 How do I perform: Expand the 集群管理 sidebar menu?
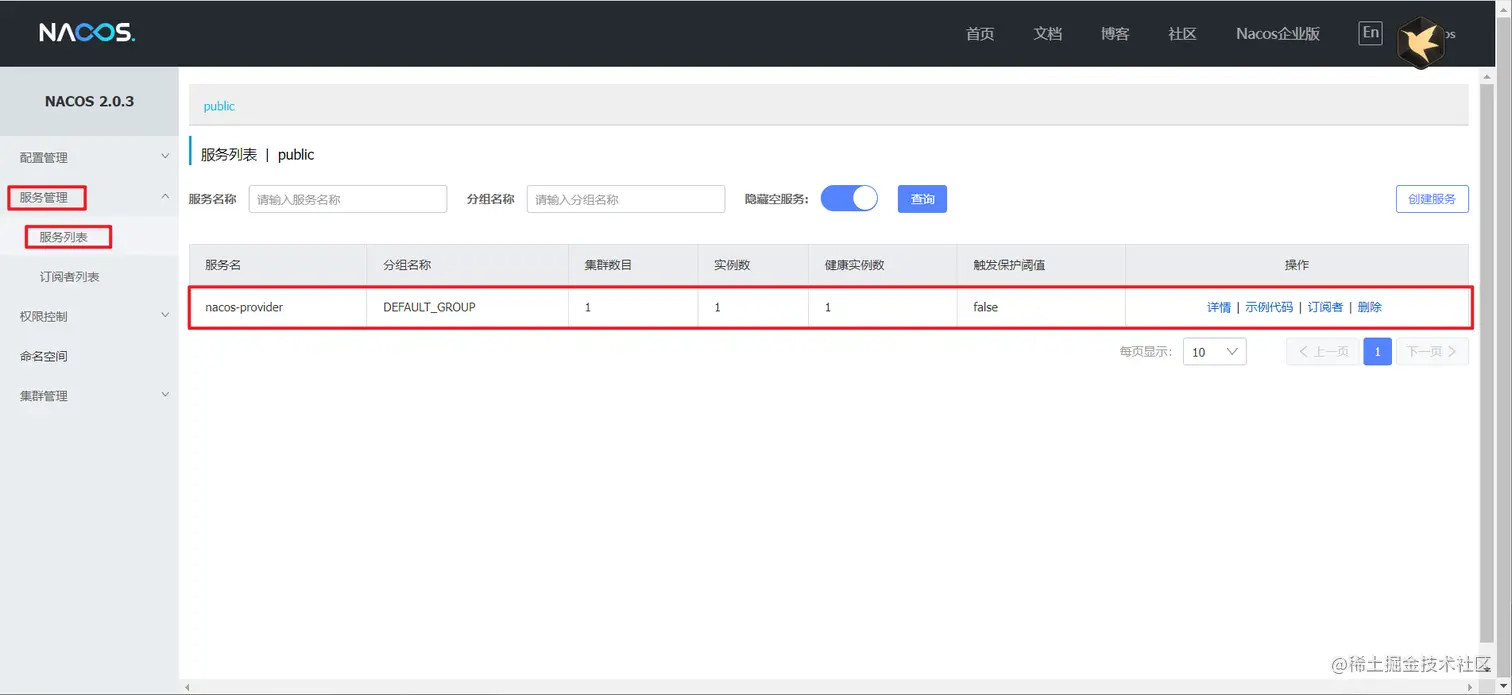[x=89, y=396]
